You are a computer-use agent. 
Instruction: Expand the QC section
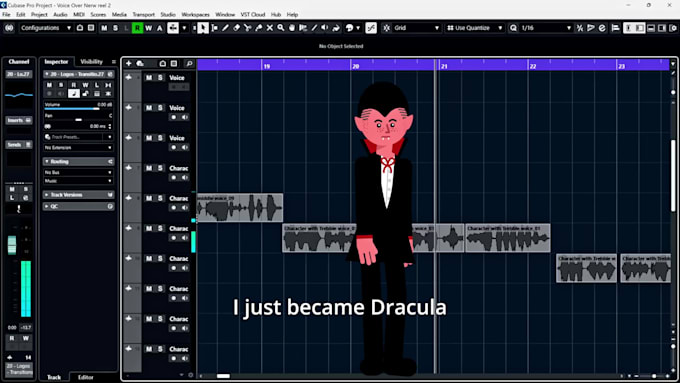click(78, 206)
